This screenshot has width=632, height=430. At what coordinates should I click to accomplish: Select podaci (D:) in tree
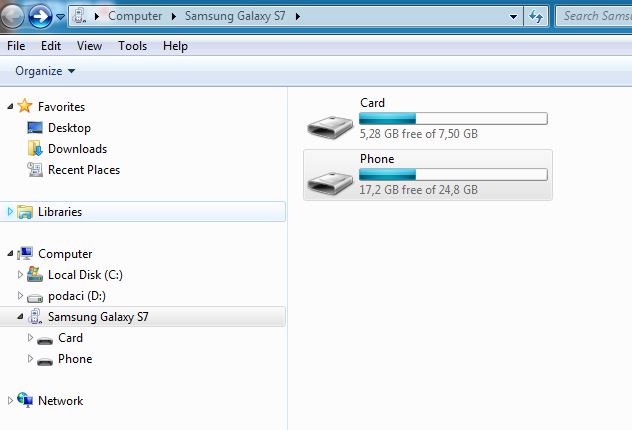[x=77, y=296]
